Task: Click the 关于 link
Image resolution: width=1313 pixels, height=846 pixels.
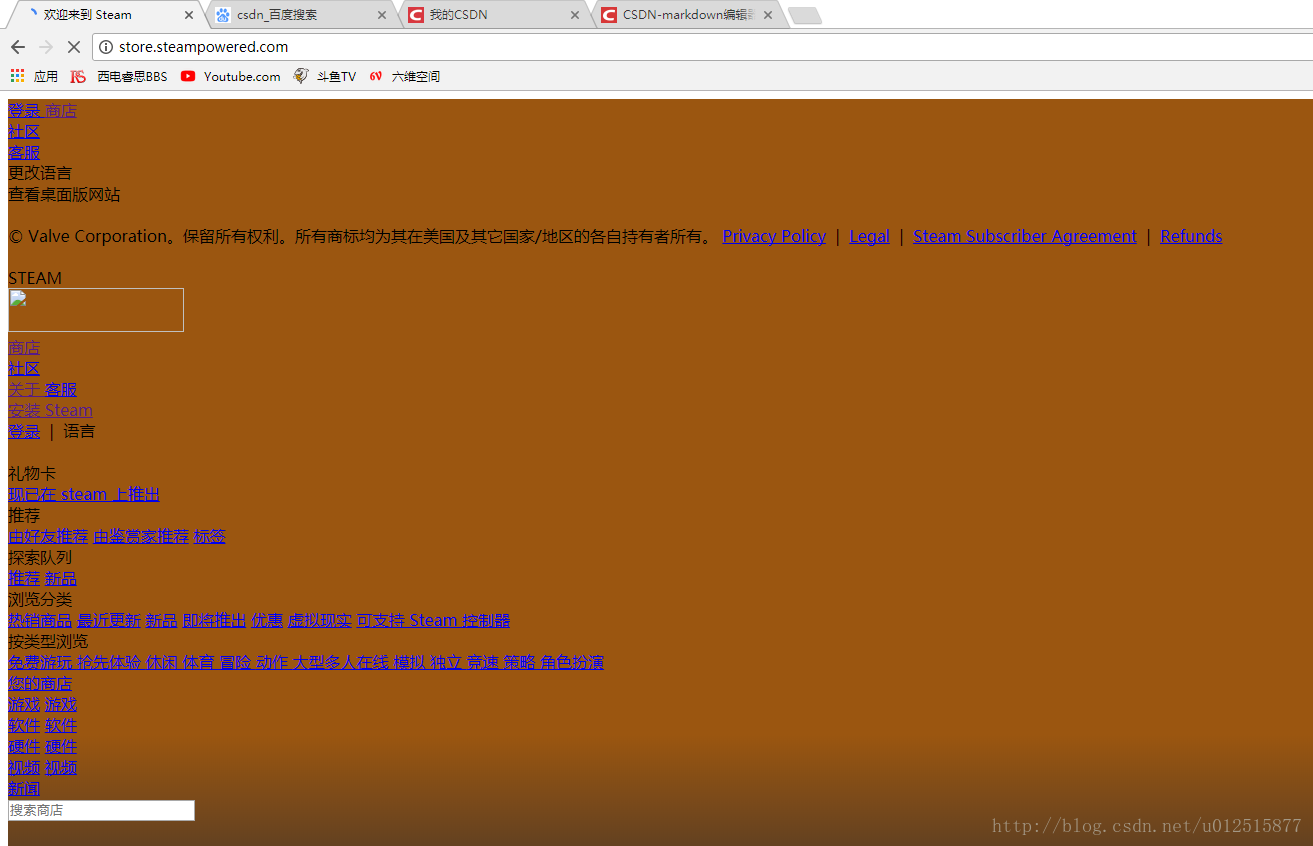Action: [x=24, y=389]
